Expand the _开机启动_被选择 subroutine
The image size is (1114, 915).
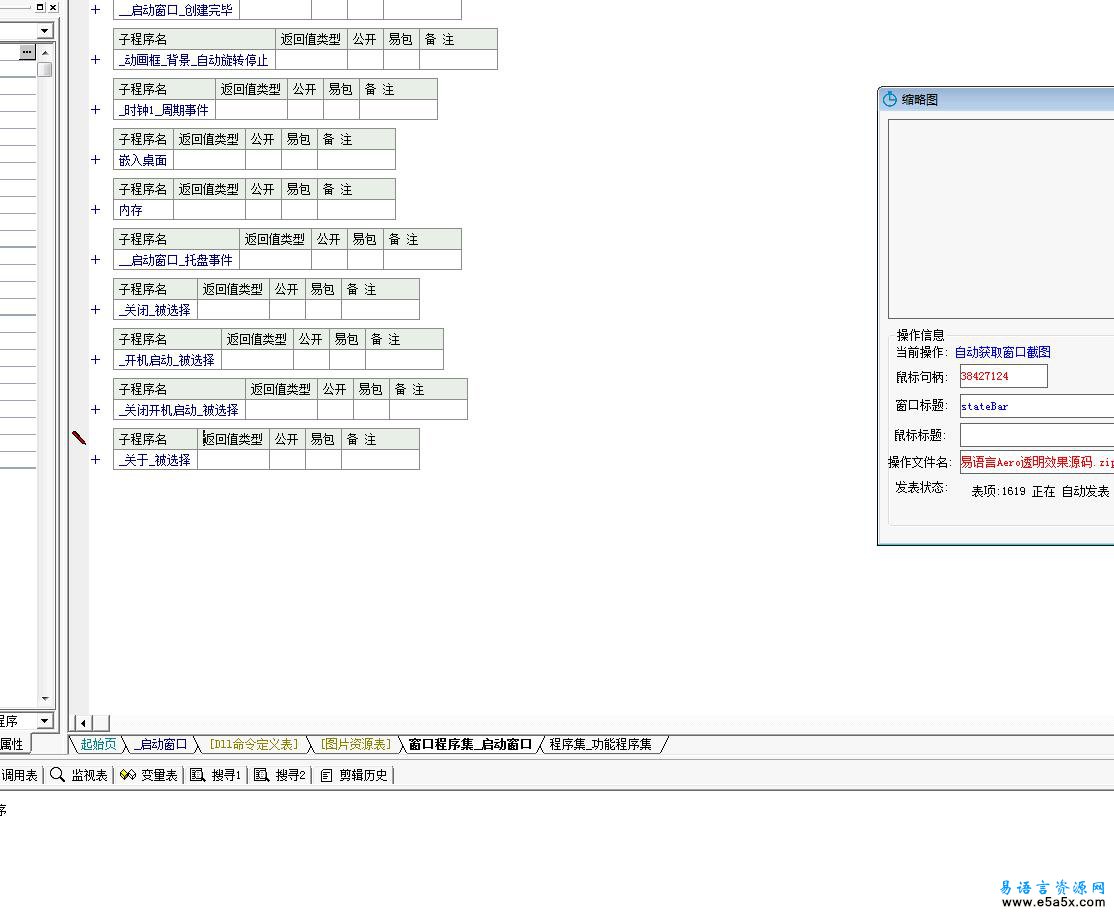click(96, 360)
